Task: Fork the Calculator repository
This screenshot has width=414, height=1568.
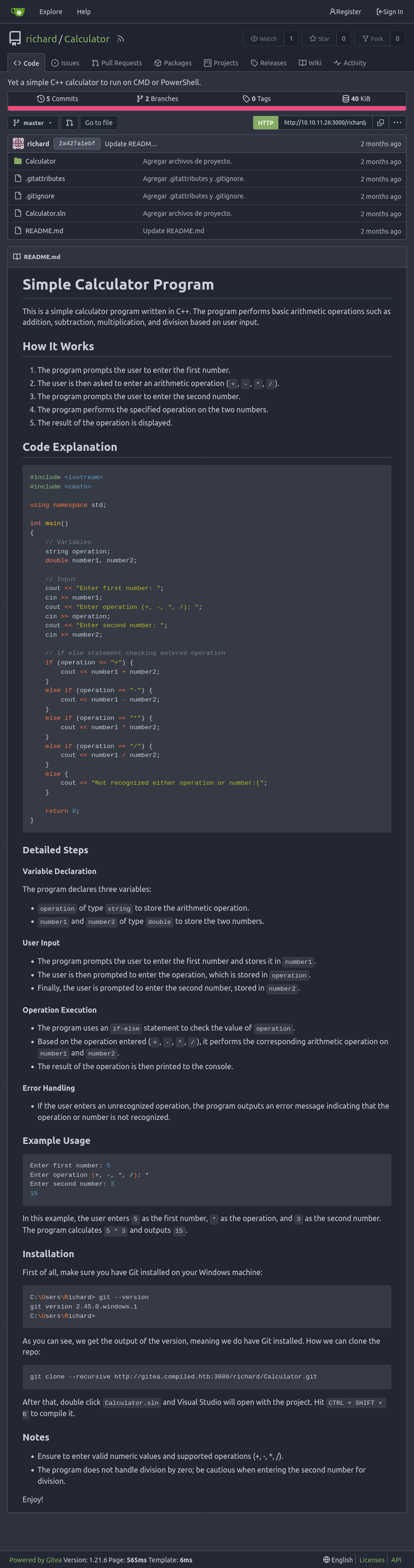Action: (x=373, y=39)
